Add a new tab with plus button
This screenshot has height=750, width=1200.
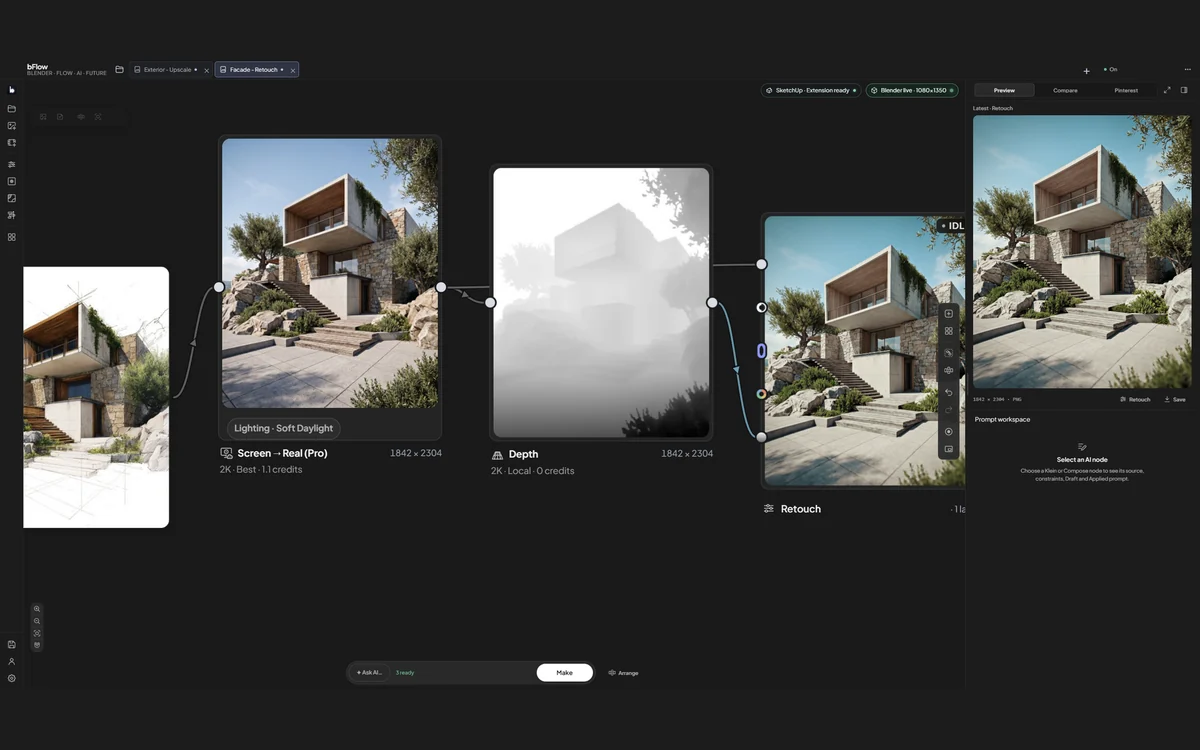tap(1086, 71)
